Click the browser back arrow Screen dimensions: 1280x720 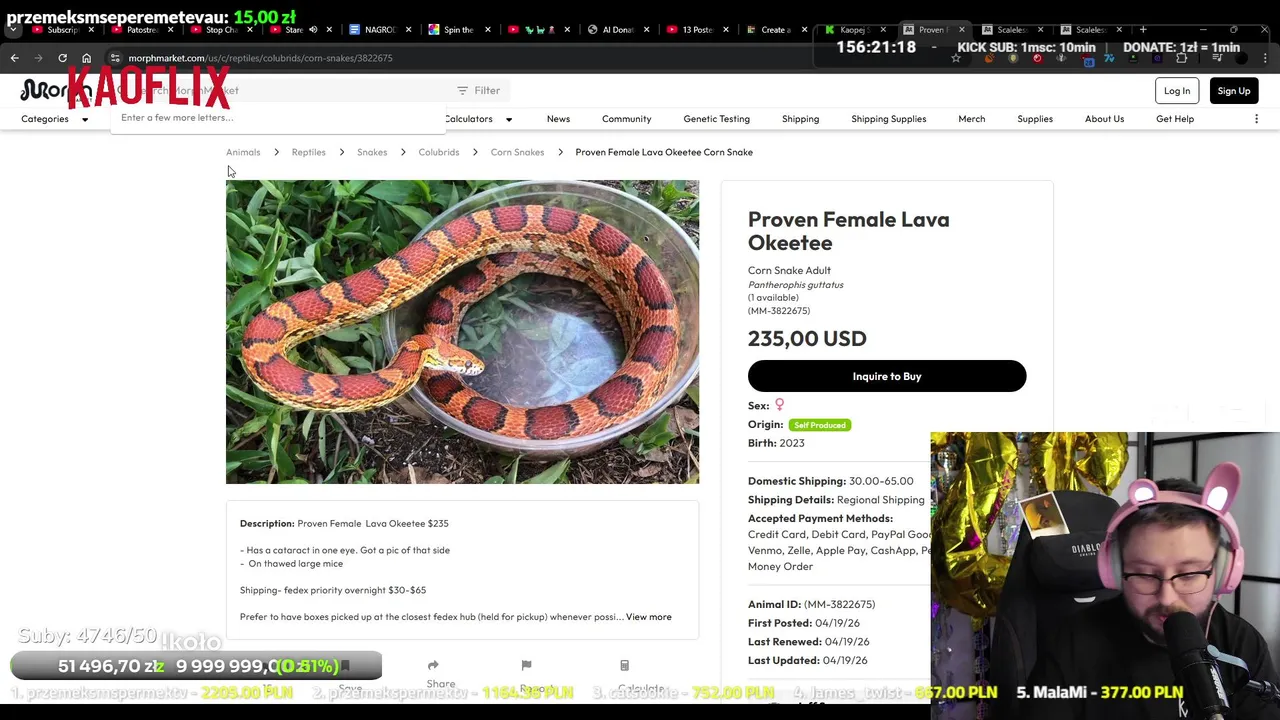[x=14, y=58]
